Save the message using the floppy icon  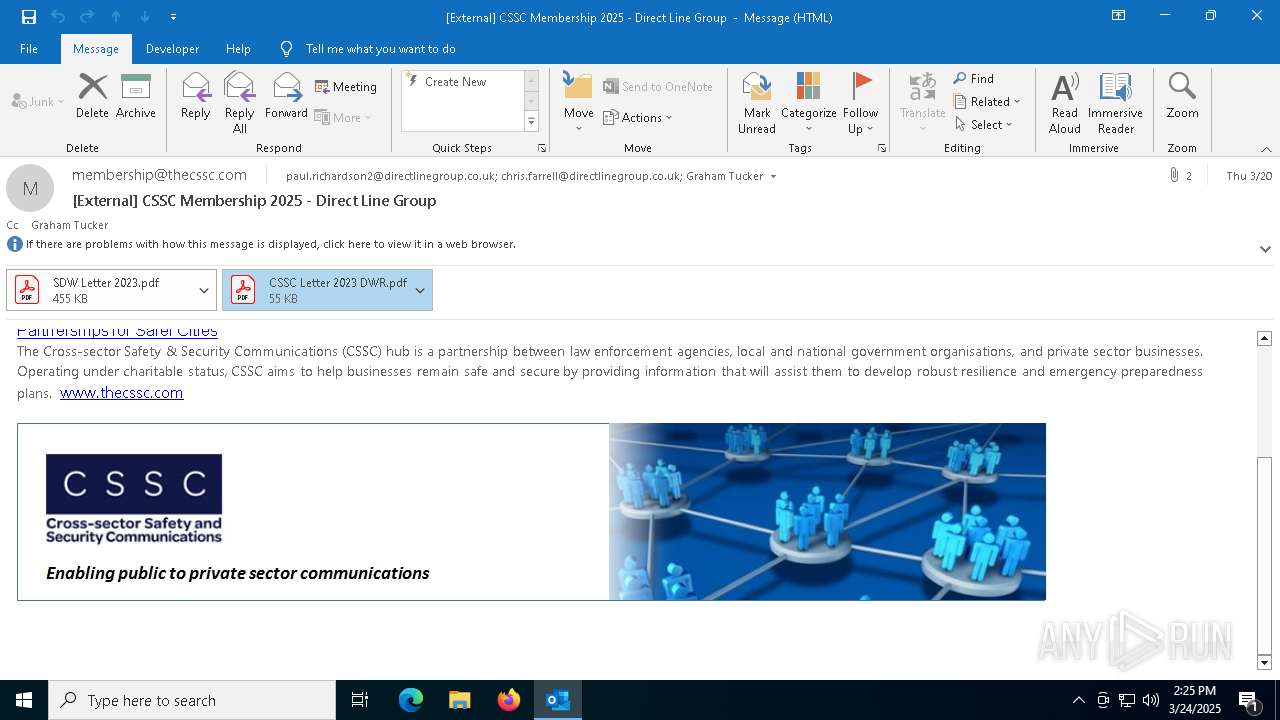click(28, 17)
